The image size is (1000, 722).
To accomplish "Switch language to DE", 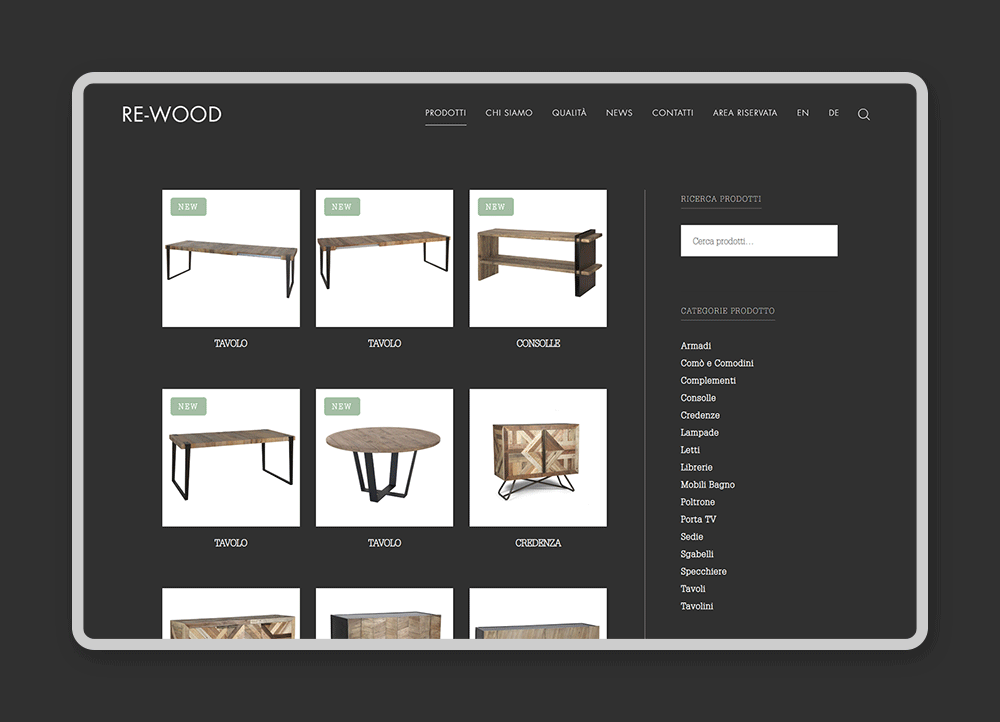I will [x=834, y=113].
